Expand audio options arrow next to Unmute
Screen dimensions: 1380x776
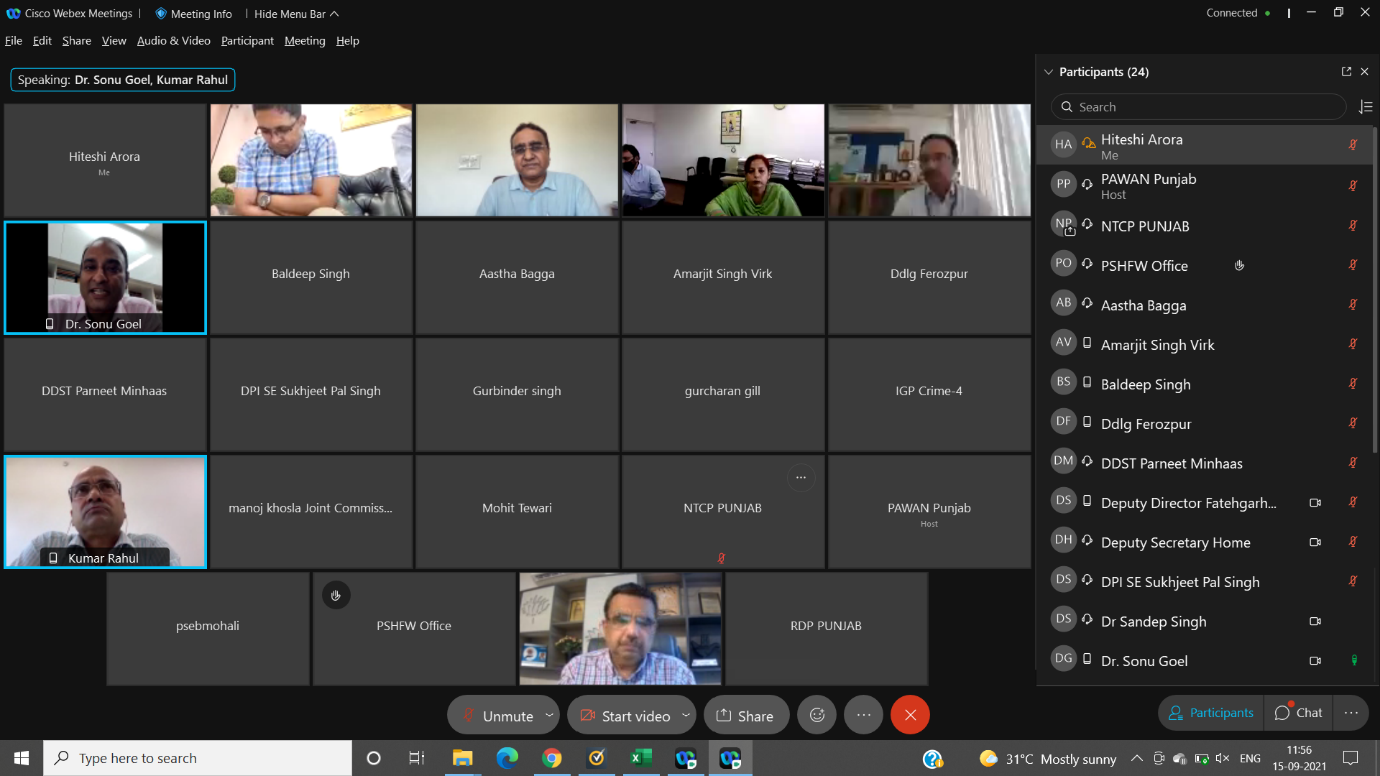549,715
